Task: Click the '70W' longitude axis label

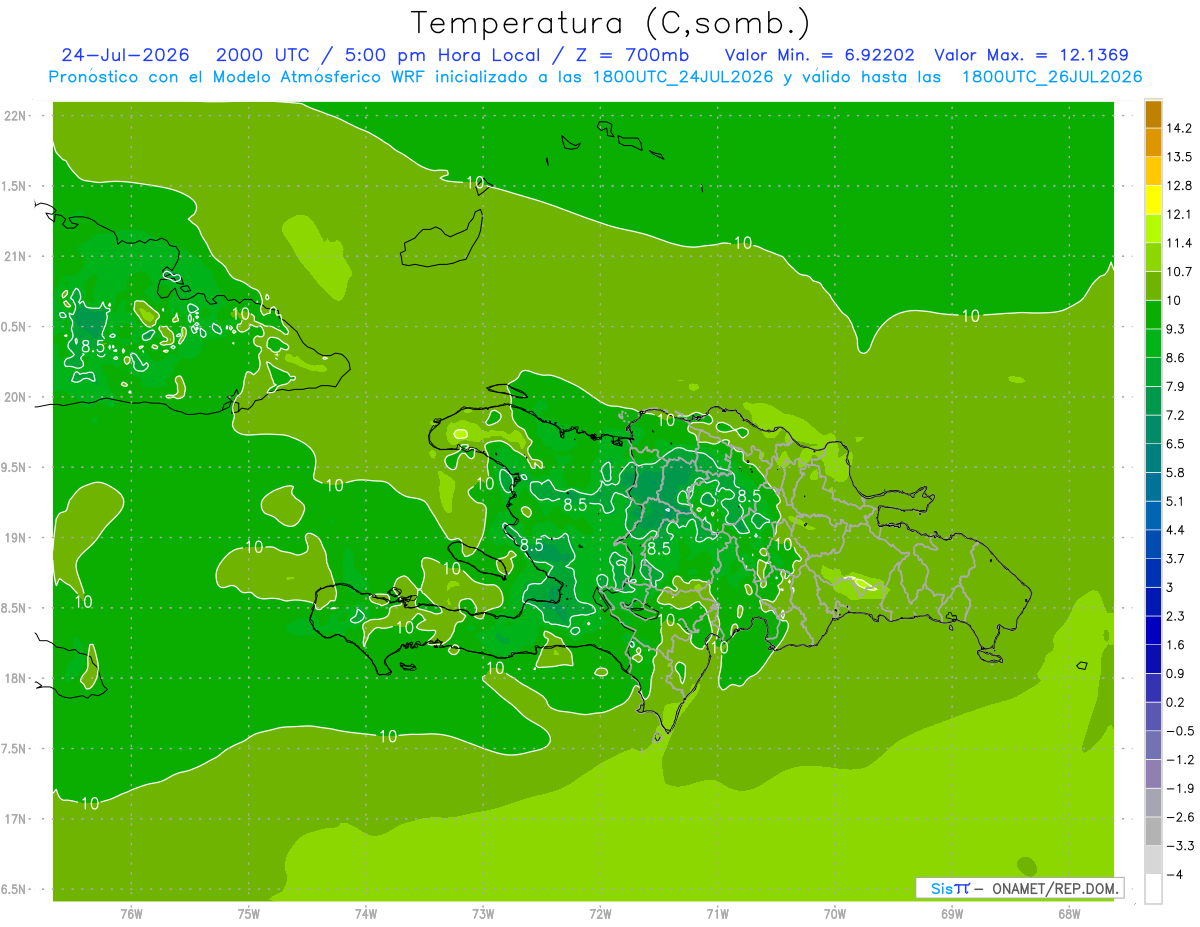Action: (x=834, y=913)
